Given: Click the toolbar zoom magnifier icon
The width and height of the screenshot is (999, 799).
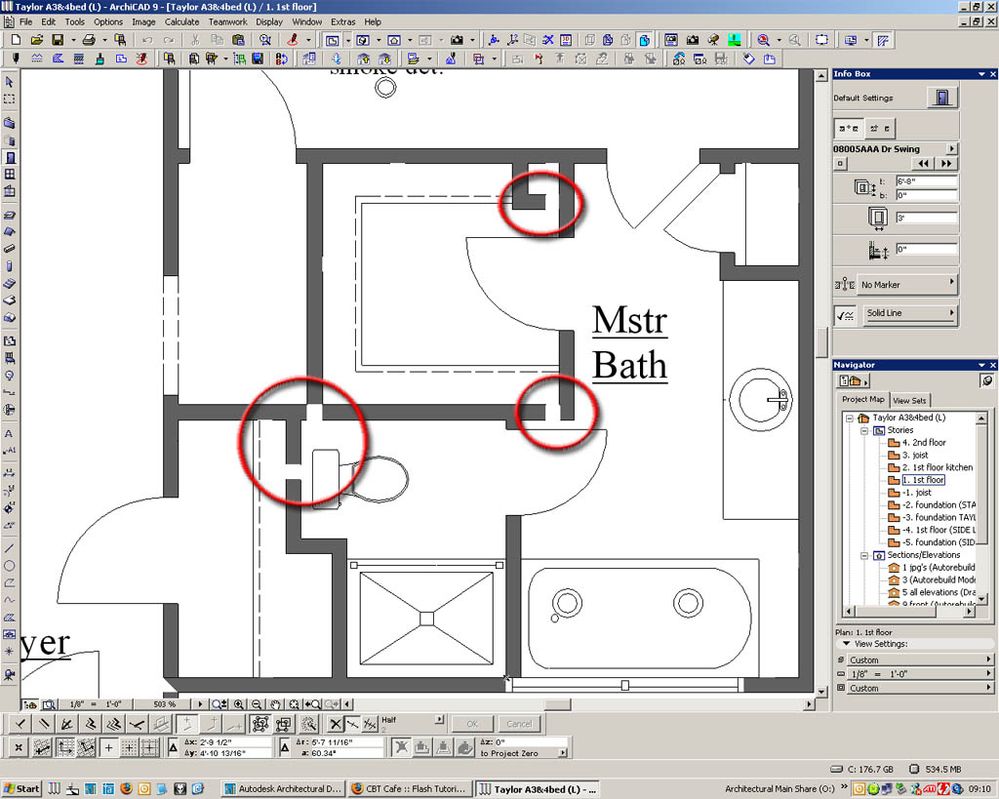Looking at the screenshot, I should coord(763,40).
